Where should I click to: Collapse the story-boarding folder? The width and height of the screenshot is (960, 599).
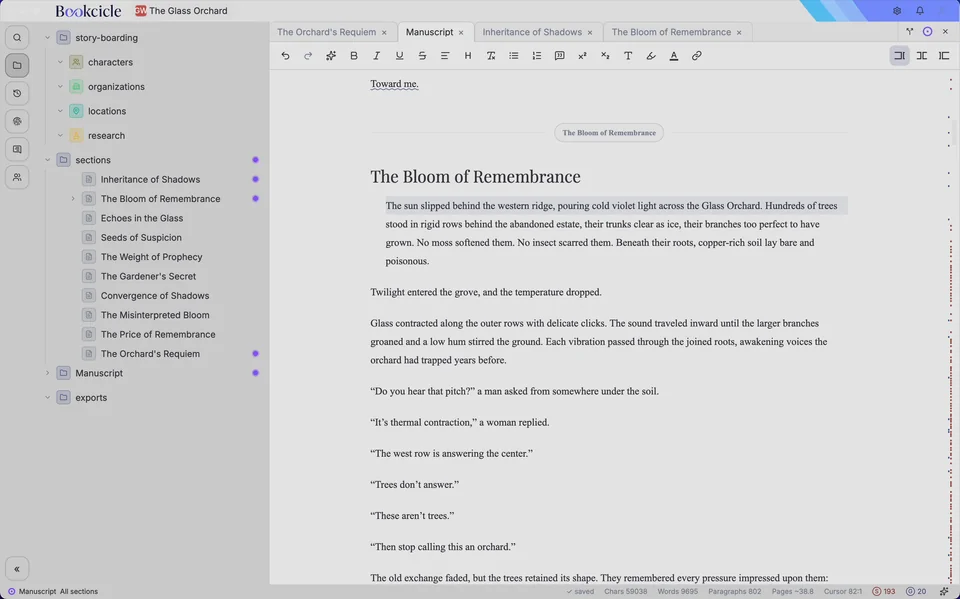48,38
